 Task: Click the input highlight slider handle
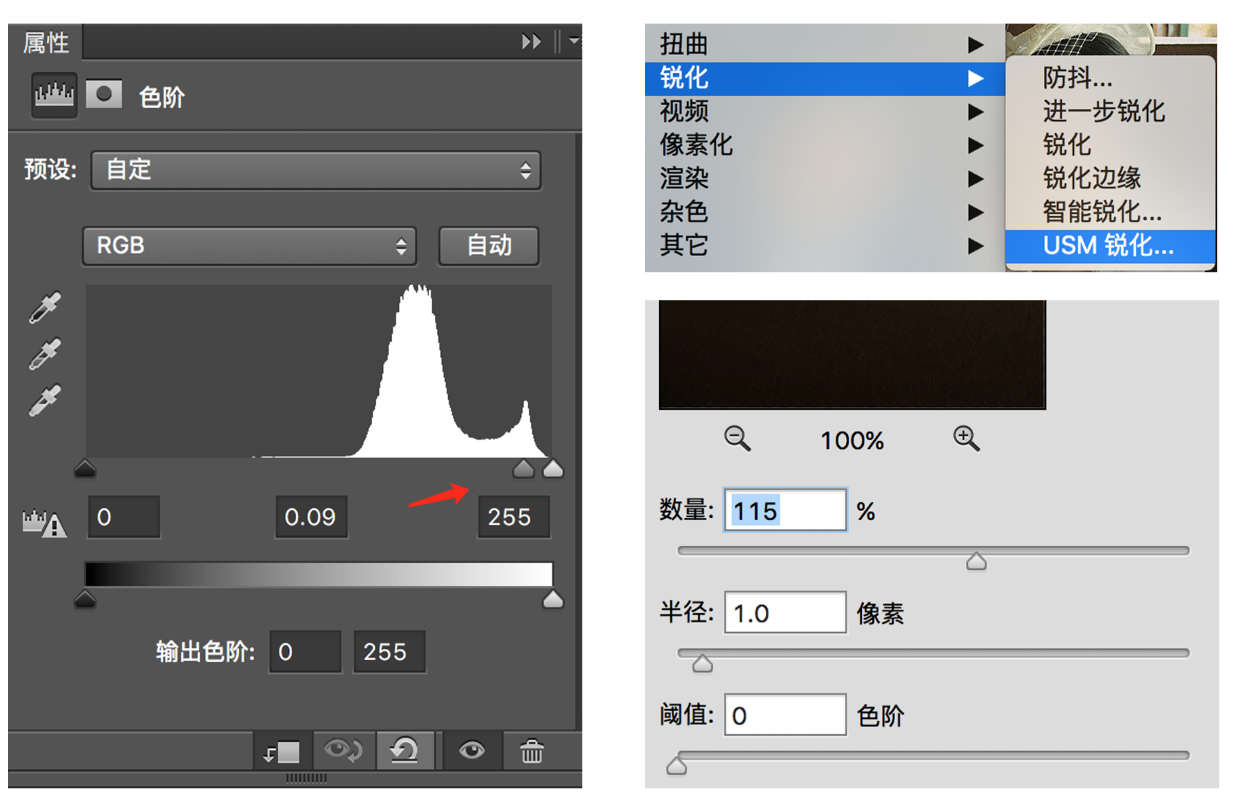tap(552, 468)
